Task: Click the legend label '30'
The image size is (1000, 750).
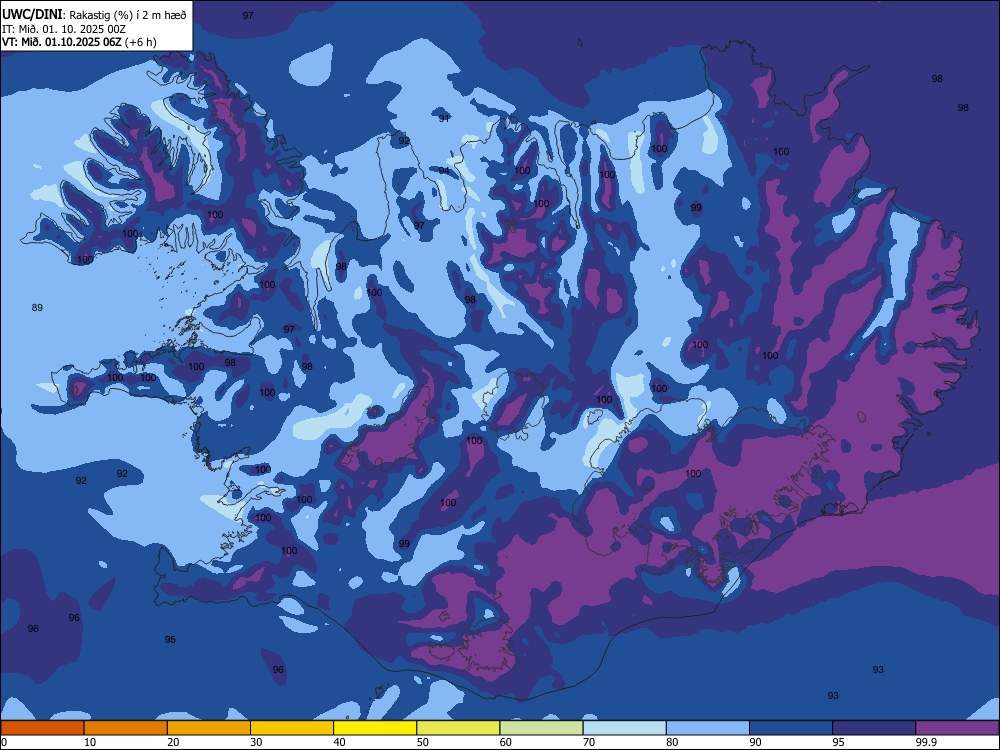Action: coord(256,742)
